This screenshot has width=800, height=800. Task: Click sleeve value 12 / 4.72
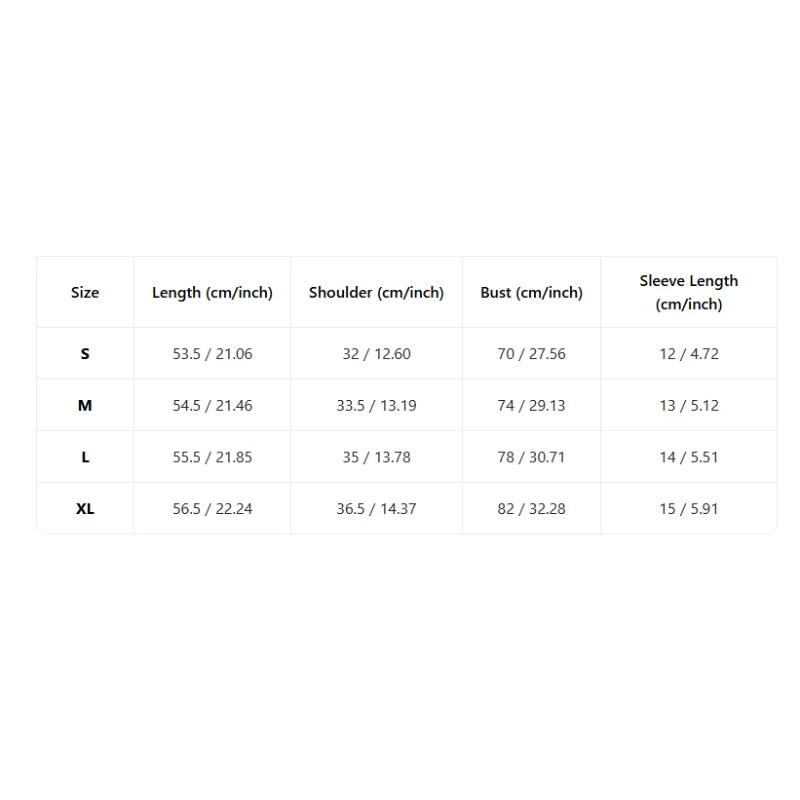(689, 354)
